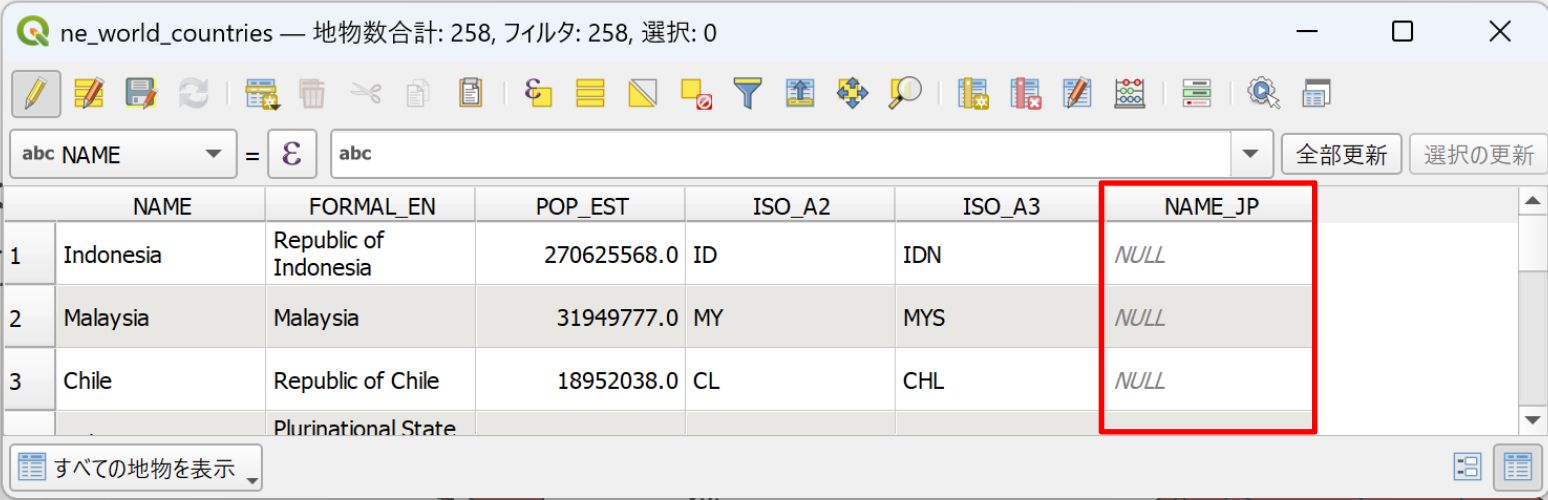Click the CHL ISO_A3 cell
This screenshot has width=1548, height=500.
(x=1001, y=381)
